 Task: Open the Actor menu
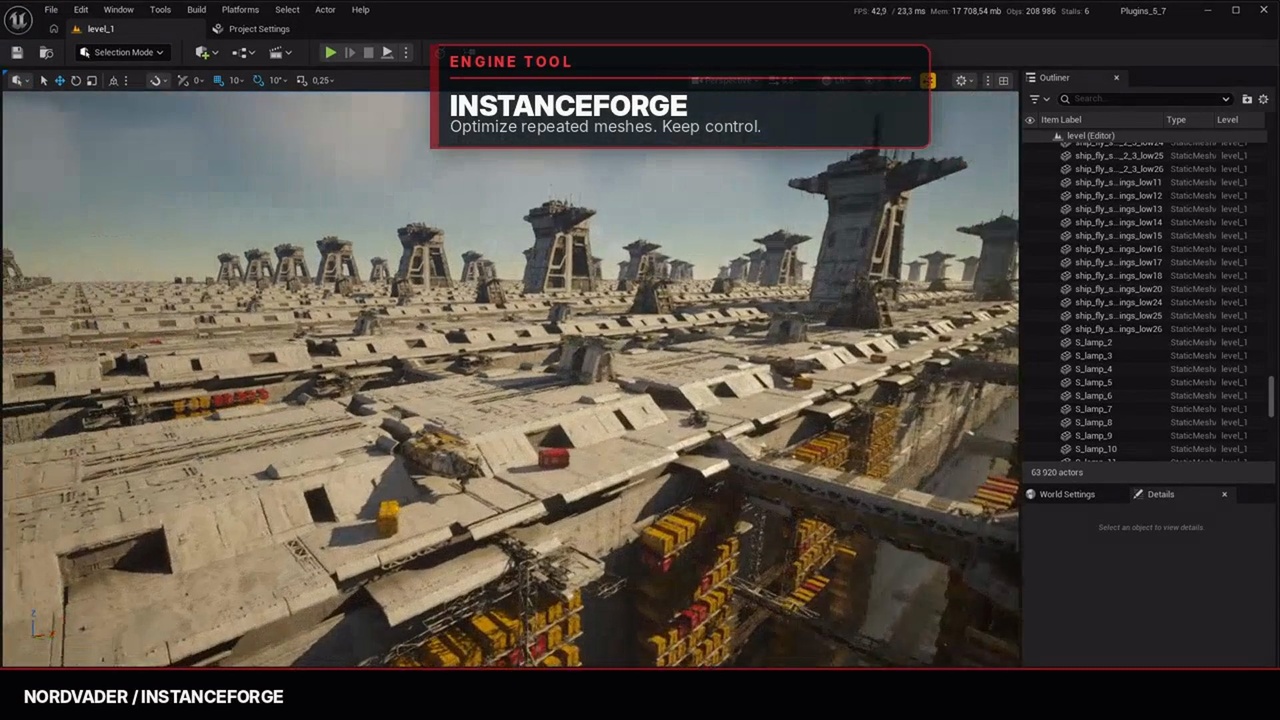tap(325, 10)
